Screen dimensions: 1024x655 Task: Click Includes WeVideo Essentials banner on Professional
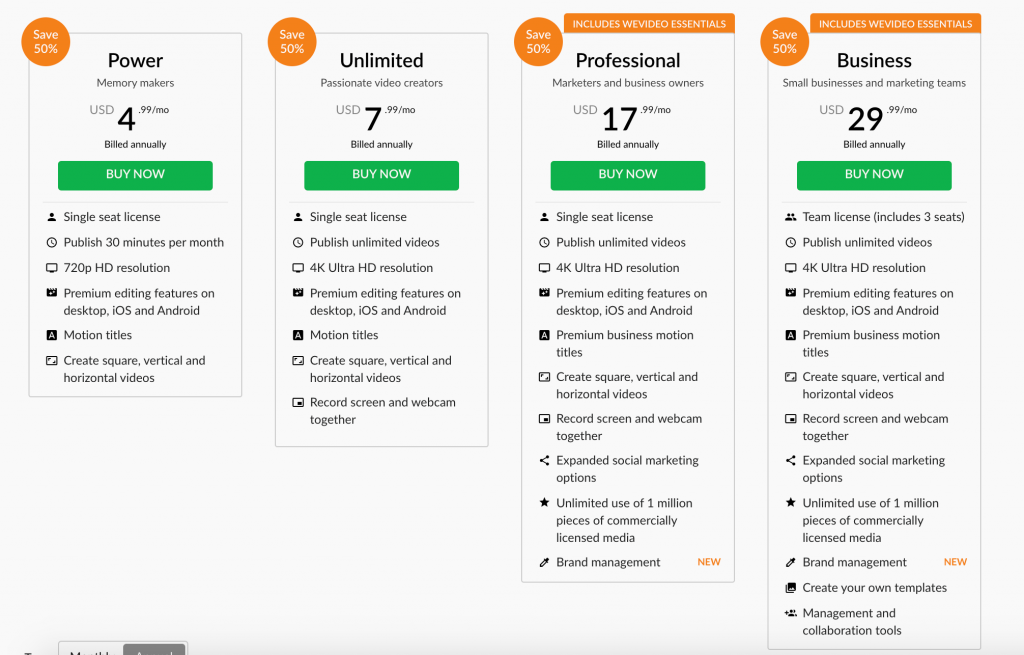(x=649, y=24)
